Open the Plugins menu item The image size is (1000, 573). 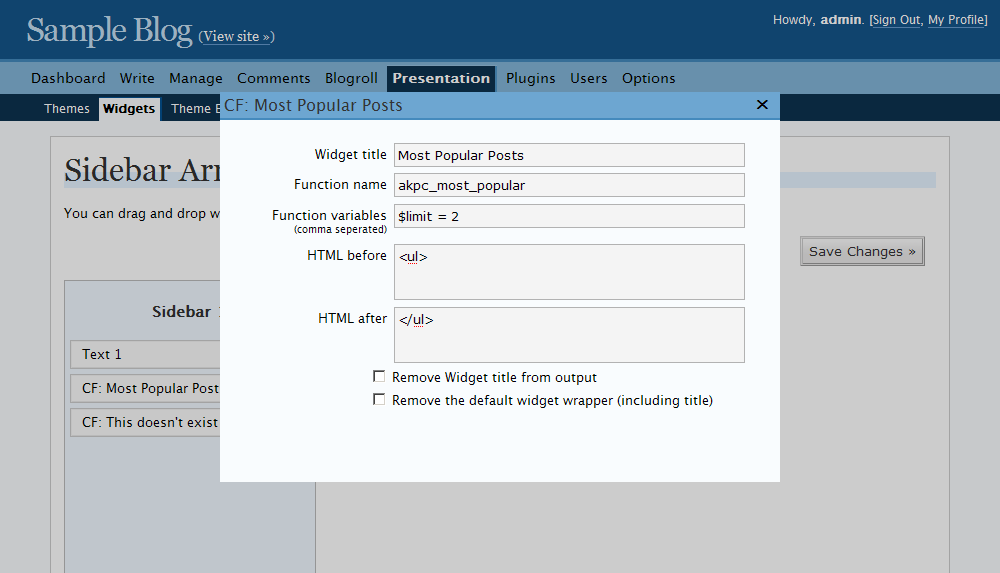coord(530,78)
